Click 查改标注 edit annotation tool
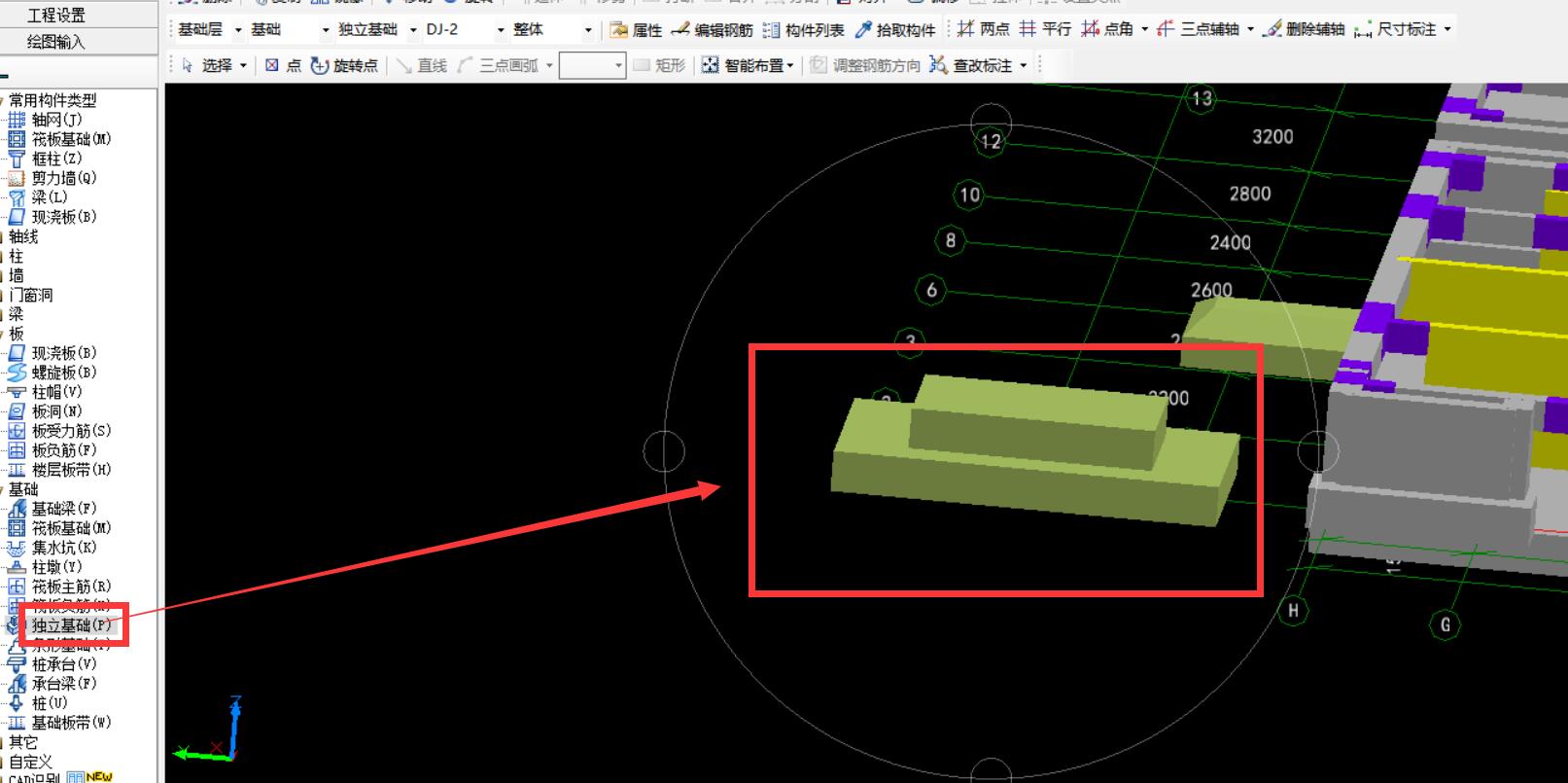The width and height of the screenshot is (1568, 783). pyautogui.click(x=971, y=65)
